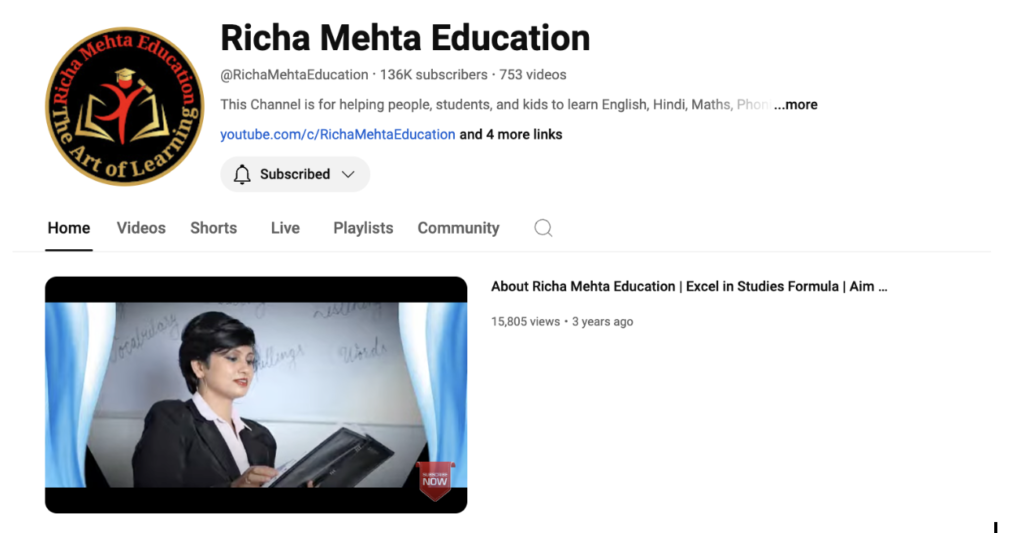Click the notification bell icon

pyautogui.click(x=242, y=174)
